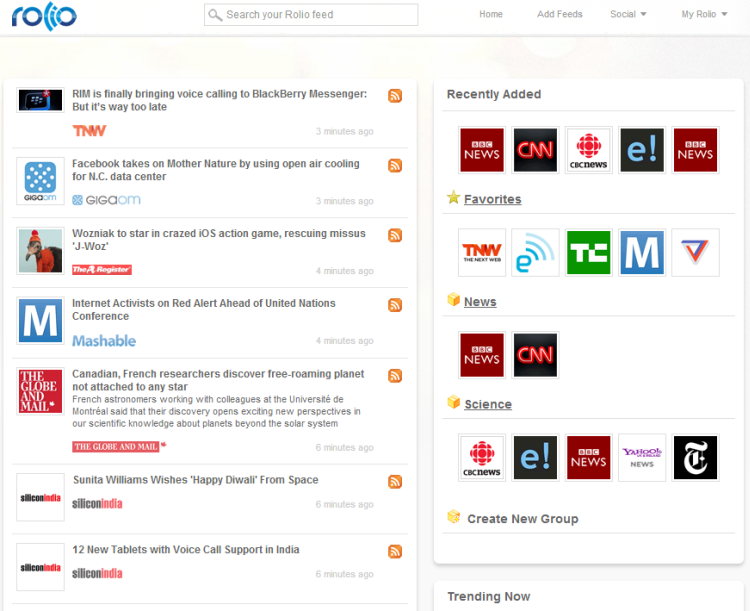Click siliconindia source logo under Sunita Williams article
Viewport: 750px width, 611px height.
click(98, 504)
